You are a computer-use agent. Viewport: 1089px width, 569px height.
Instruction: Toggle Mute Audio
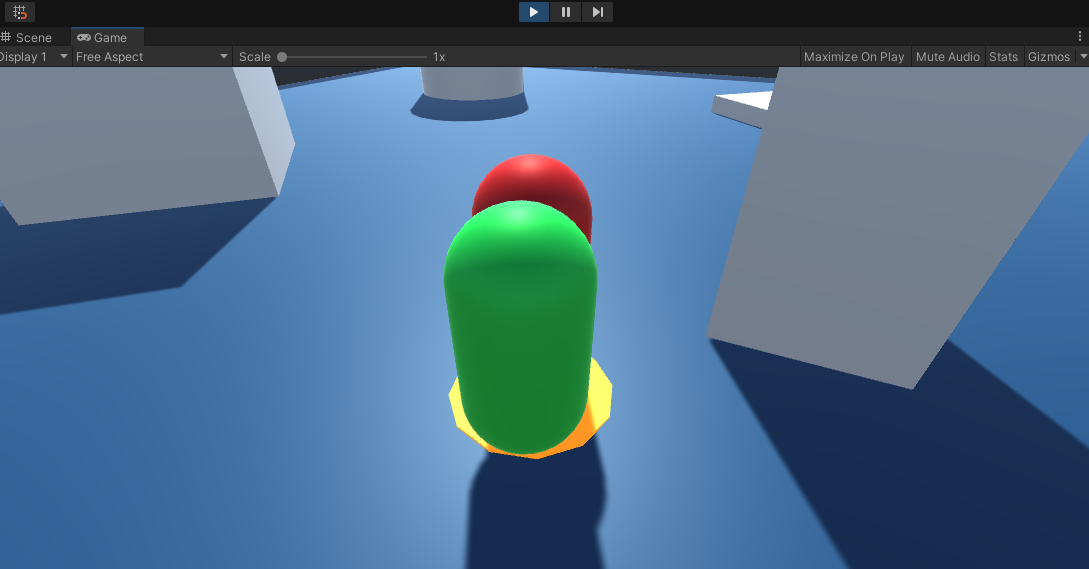947,57
